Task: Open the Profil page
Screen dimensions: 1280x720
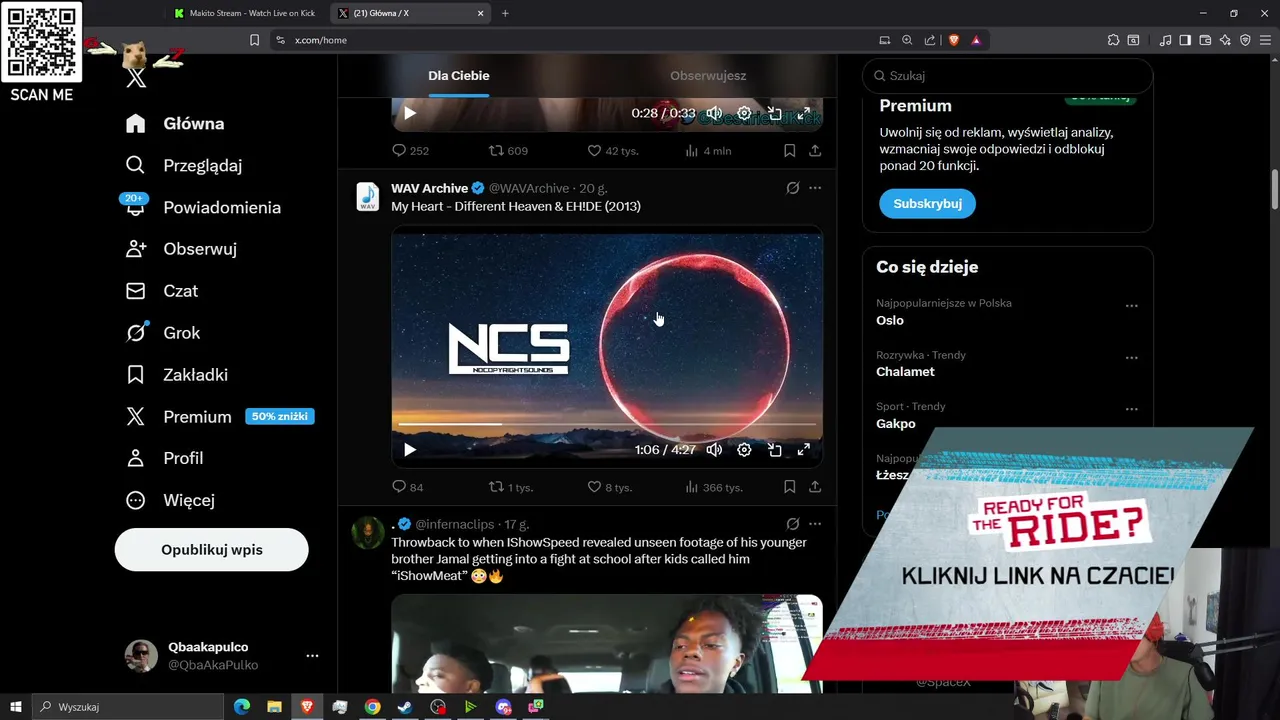Action: [165, 458]
